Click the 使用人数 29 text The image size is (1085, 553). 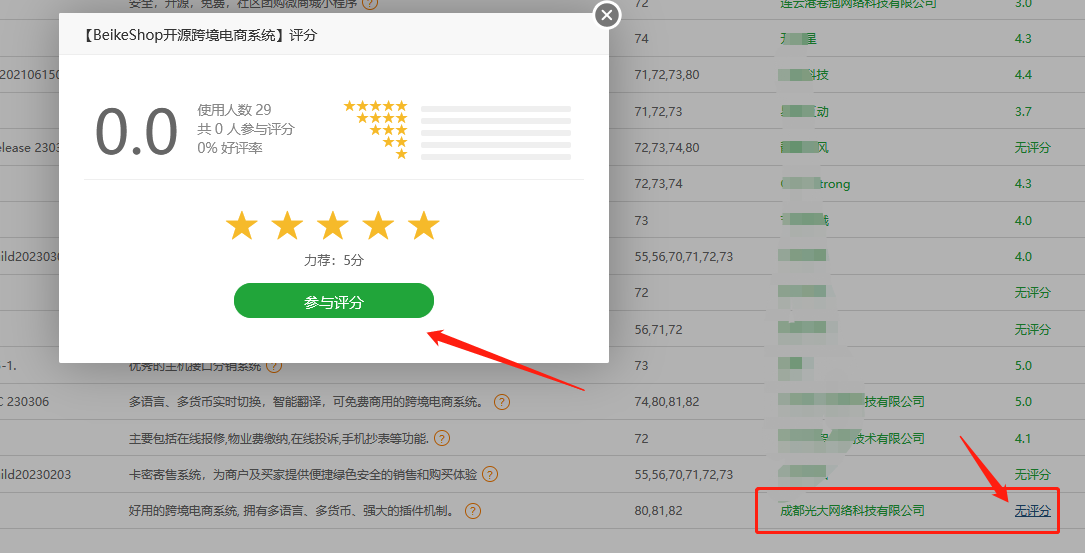pyautogui.click(x=234, y=109)
